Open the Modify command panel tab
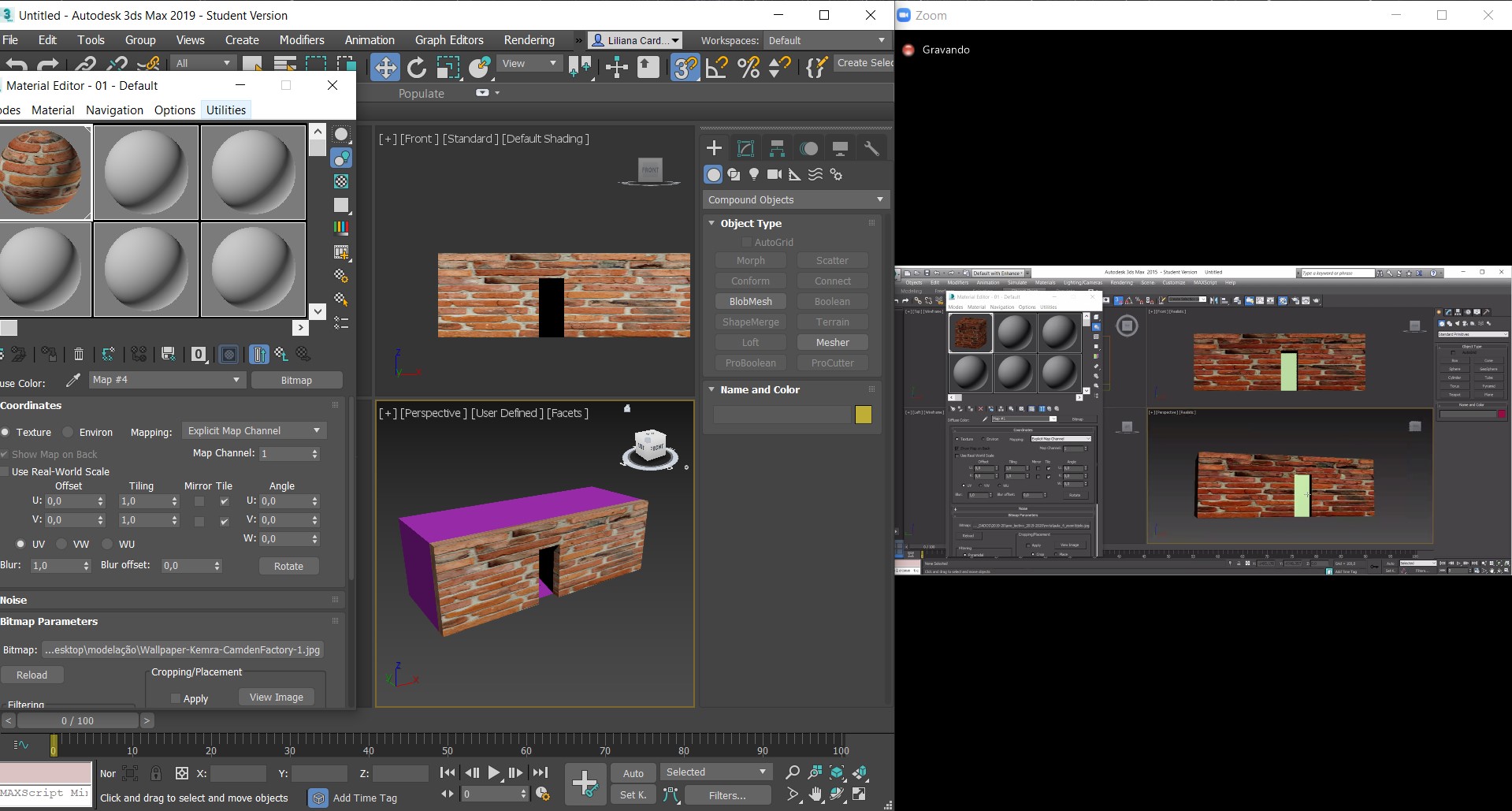1512x811 pixels. [745, 148]
